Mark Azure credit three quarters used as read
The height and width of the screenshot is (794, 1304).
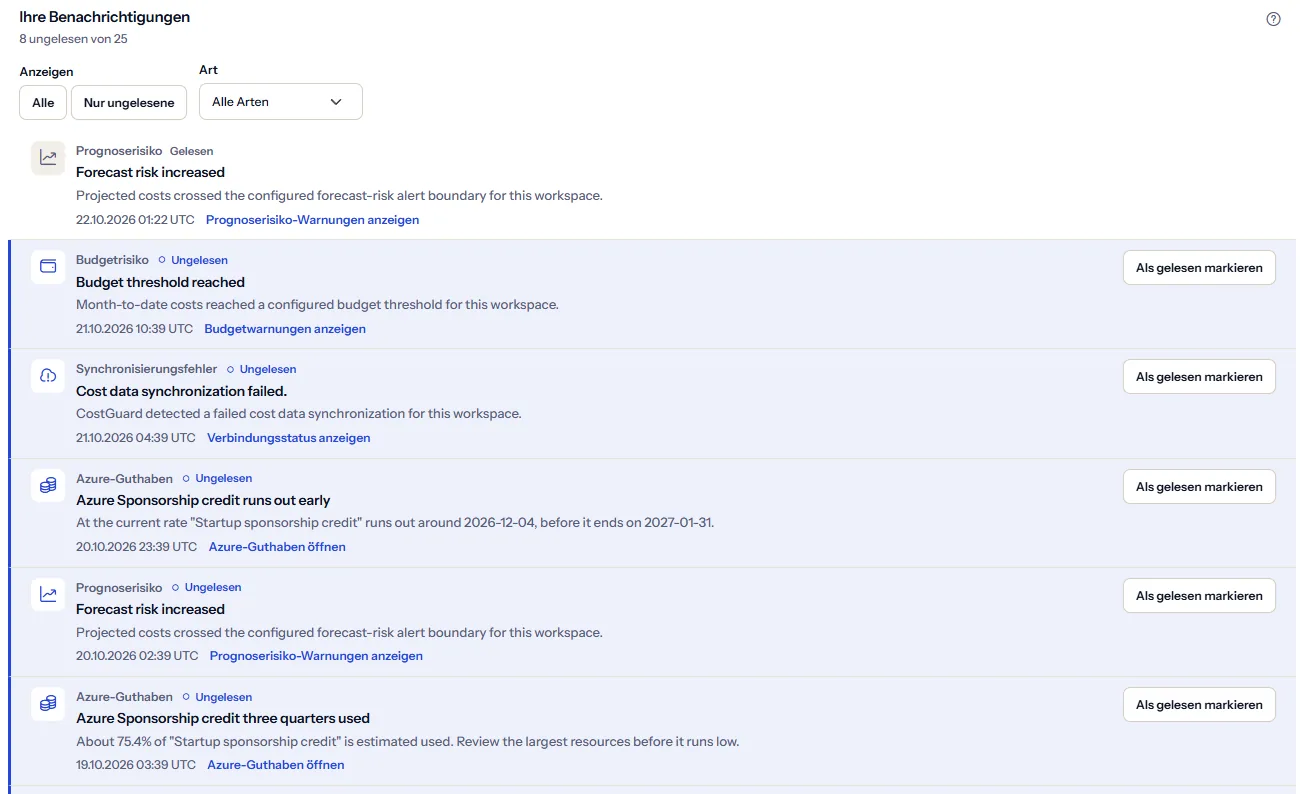pyautogui.click(x=1199, y=705)
